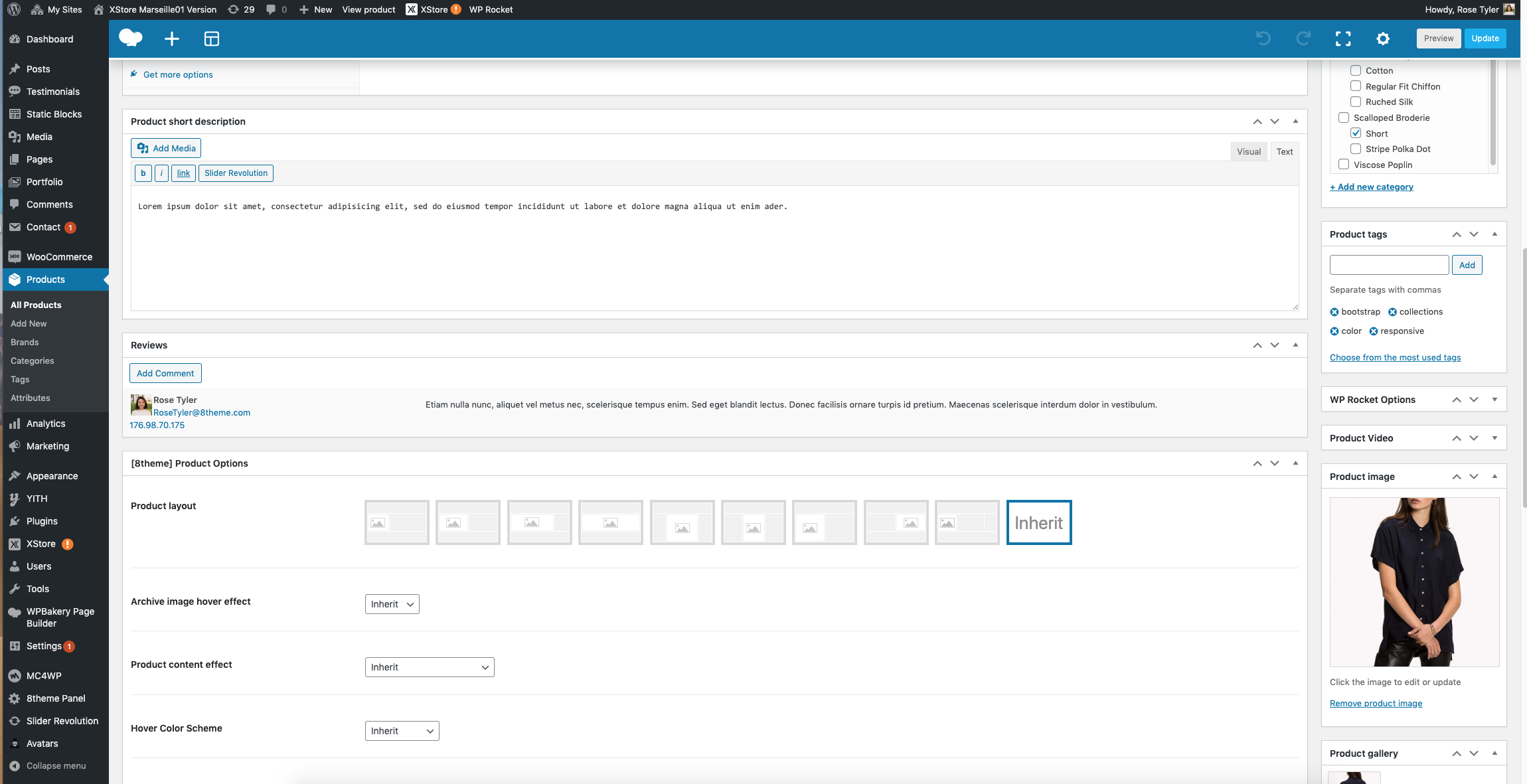Toggle fullscreen mode icon

[x=1343, y=39]
